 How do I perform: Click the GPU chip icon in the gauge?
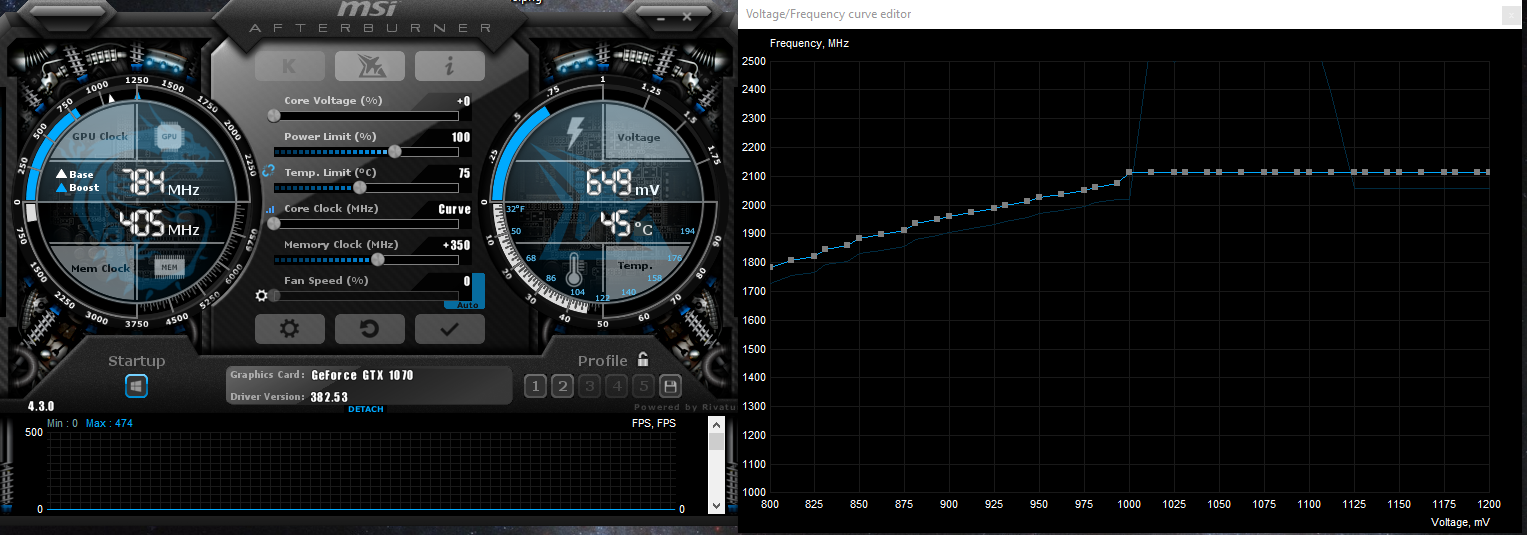pos(169,136)
